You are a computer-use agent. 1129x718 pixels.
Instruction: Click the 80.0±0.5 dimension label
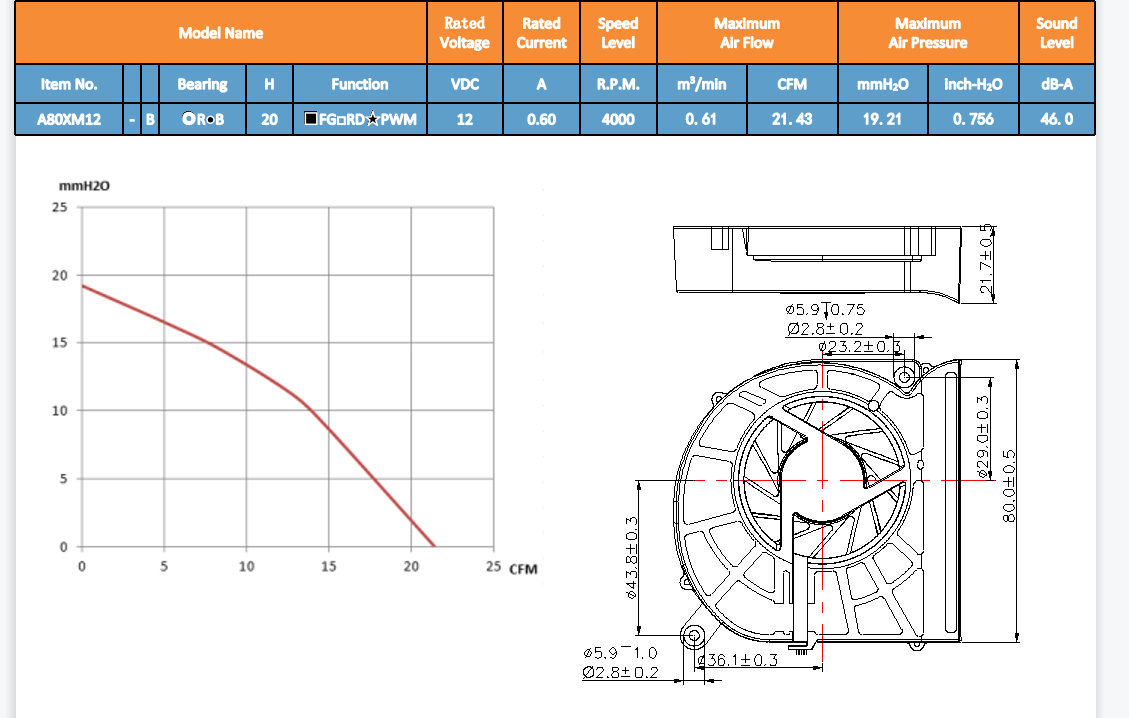(1010, 486)
